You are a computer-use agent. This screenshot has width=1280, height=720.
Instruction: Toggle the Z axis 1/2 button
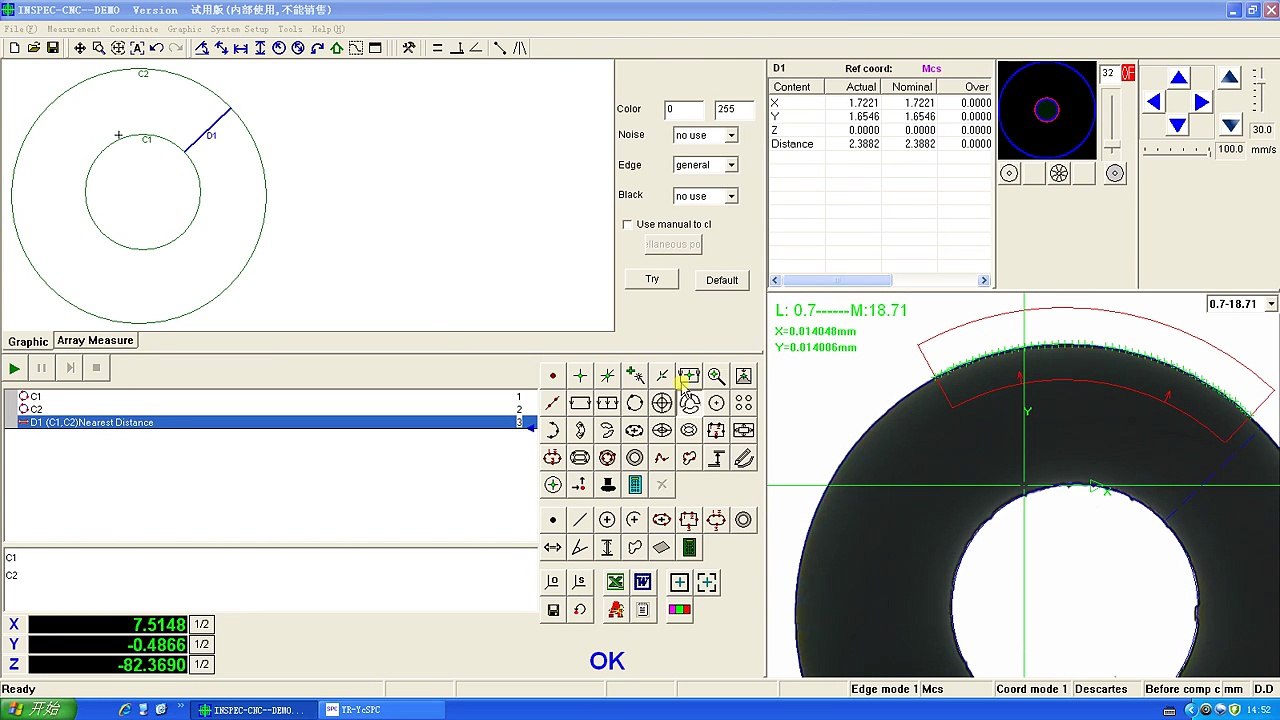(x=201, y=665)
